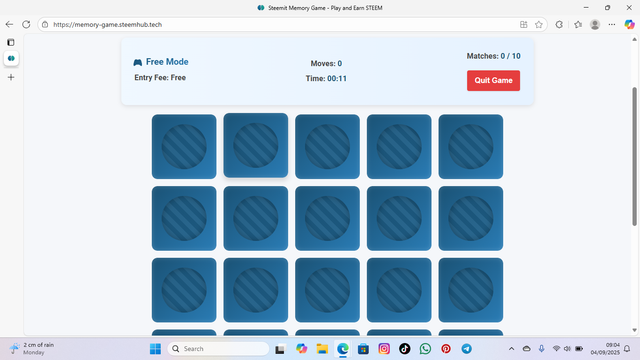Open OneDrive cloud tray icon
640x360 pixels.
(527, 349)
